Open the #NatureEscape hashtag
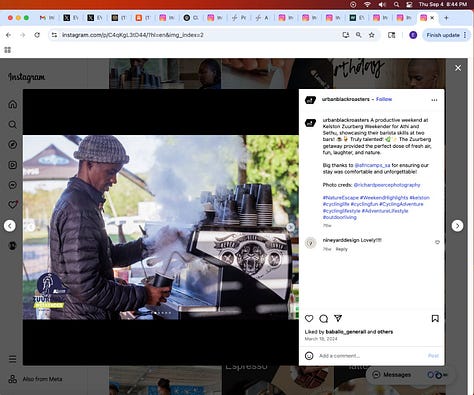 [x=340, y=198]
